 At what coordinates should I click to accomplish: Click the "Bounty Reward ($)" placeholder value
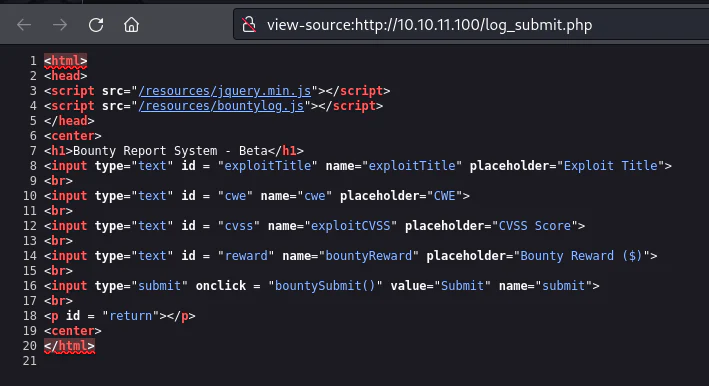click(582, 256)
